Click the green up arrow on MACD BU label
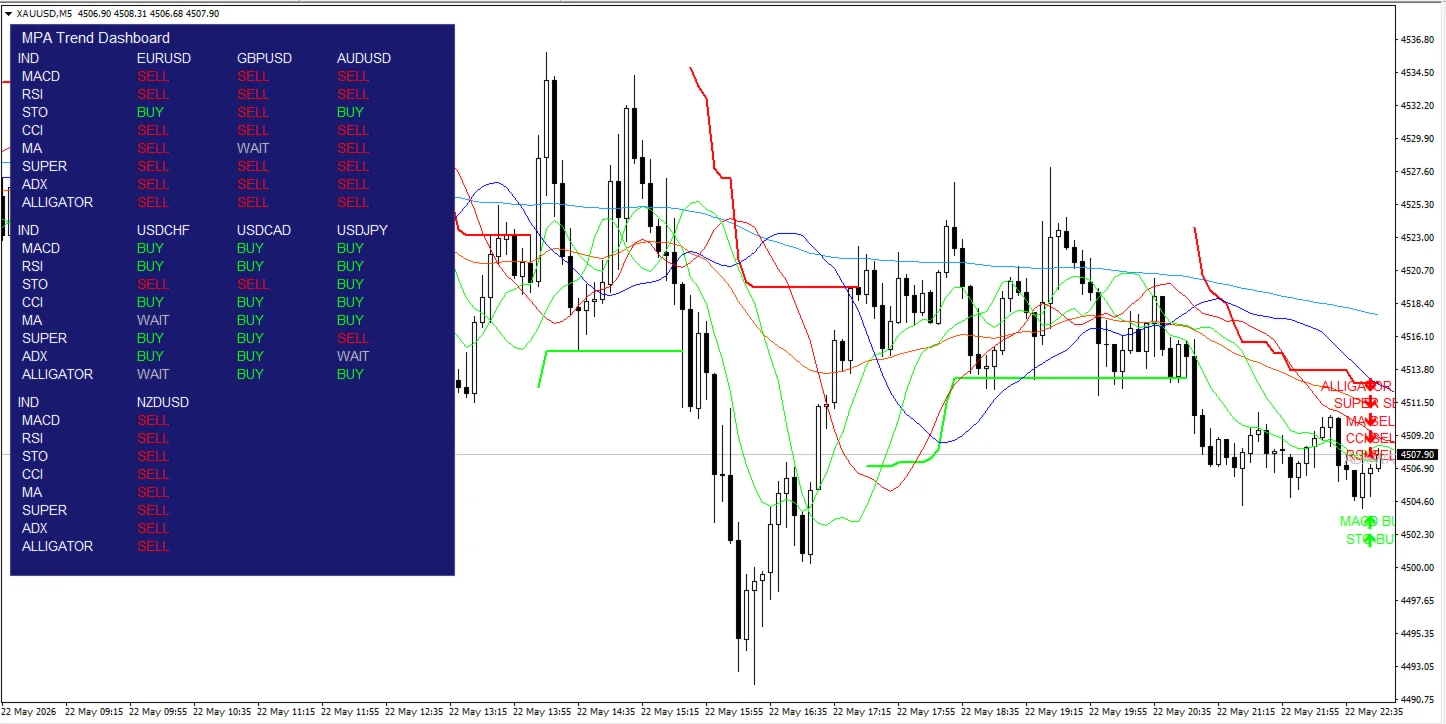1446x724 pixels. point(1370,521)
